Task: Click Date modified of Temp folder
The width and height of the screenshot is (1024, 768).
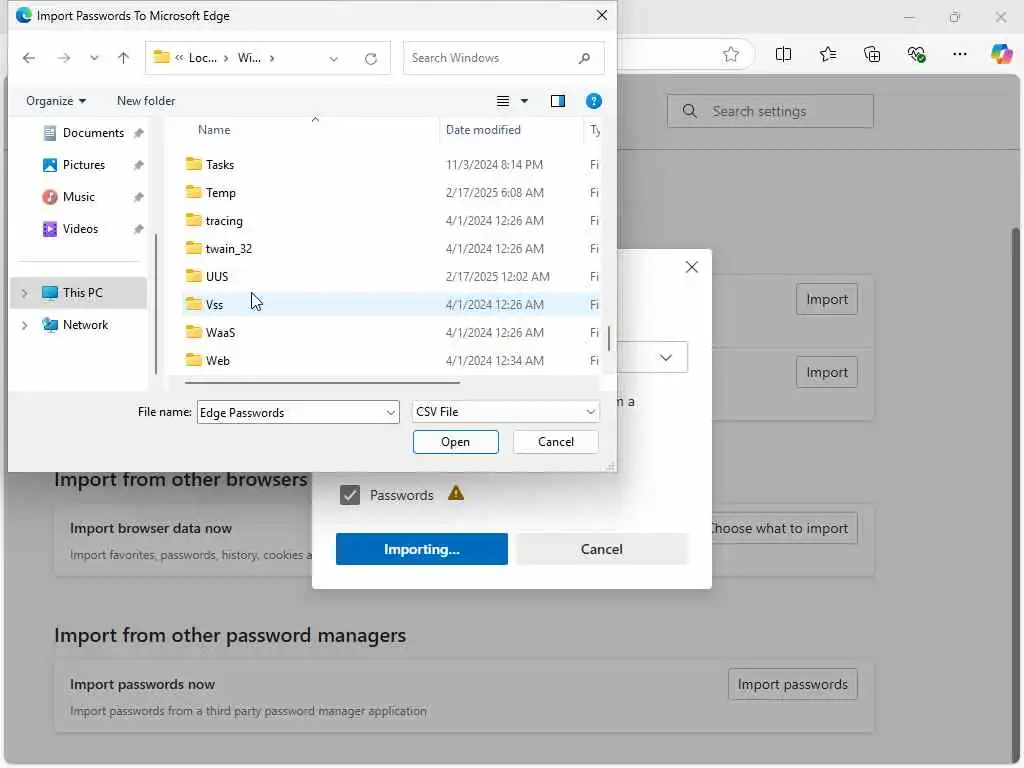Action: 494,193
